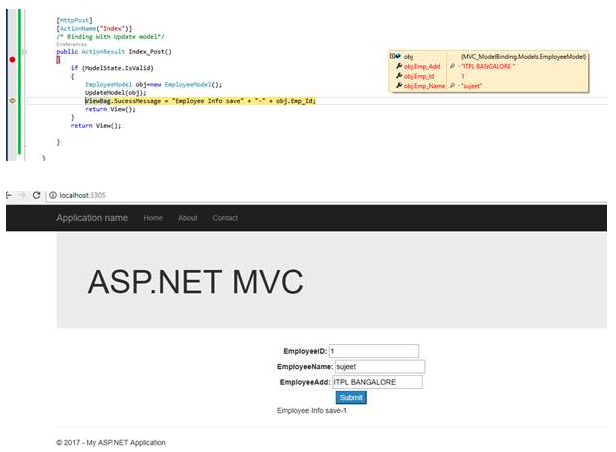616x452 pixels.
Task: Click the EmployeeAdd: label
Action: (305, 382)
